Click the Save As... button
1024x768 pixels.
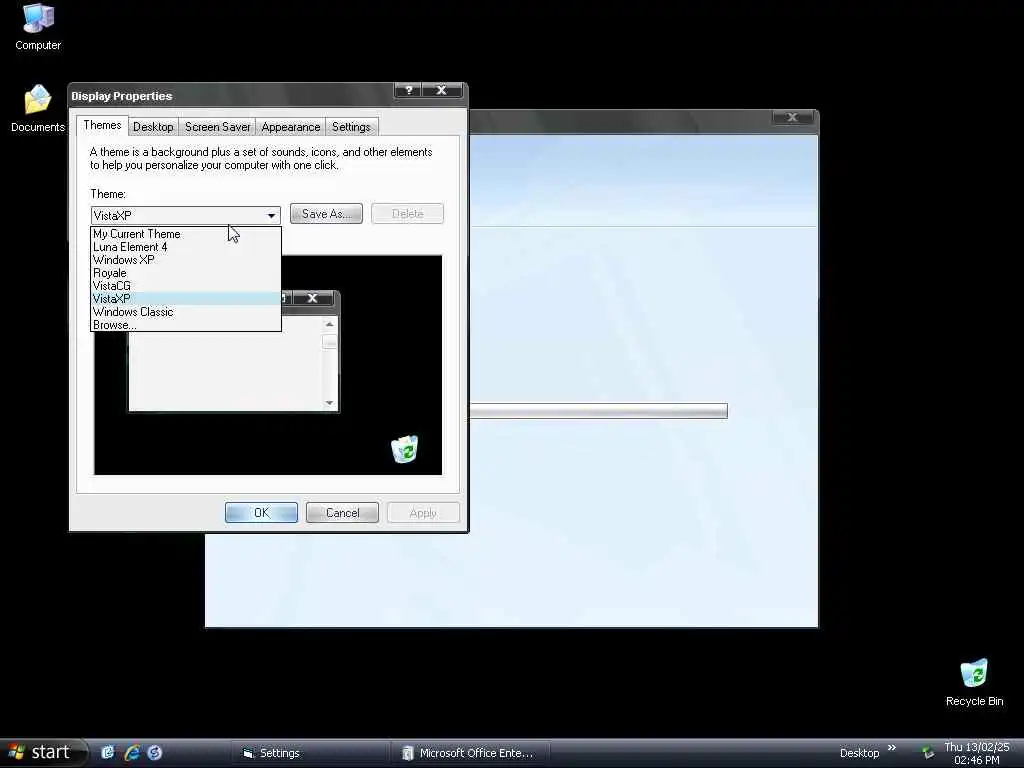[326, 214]
